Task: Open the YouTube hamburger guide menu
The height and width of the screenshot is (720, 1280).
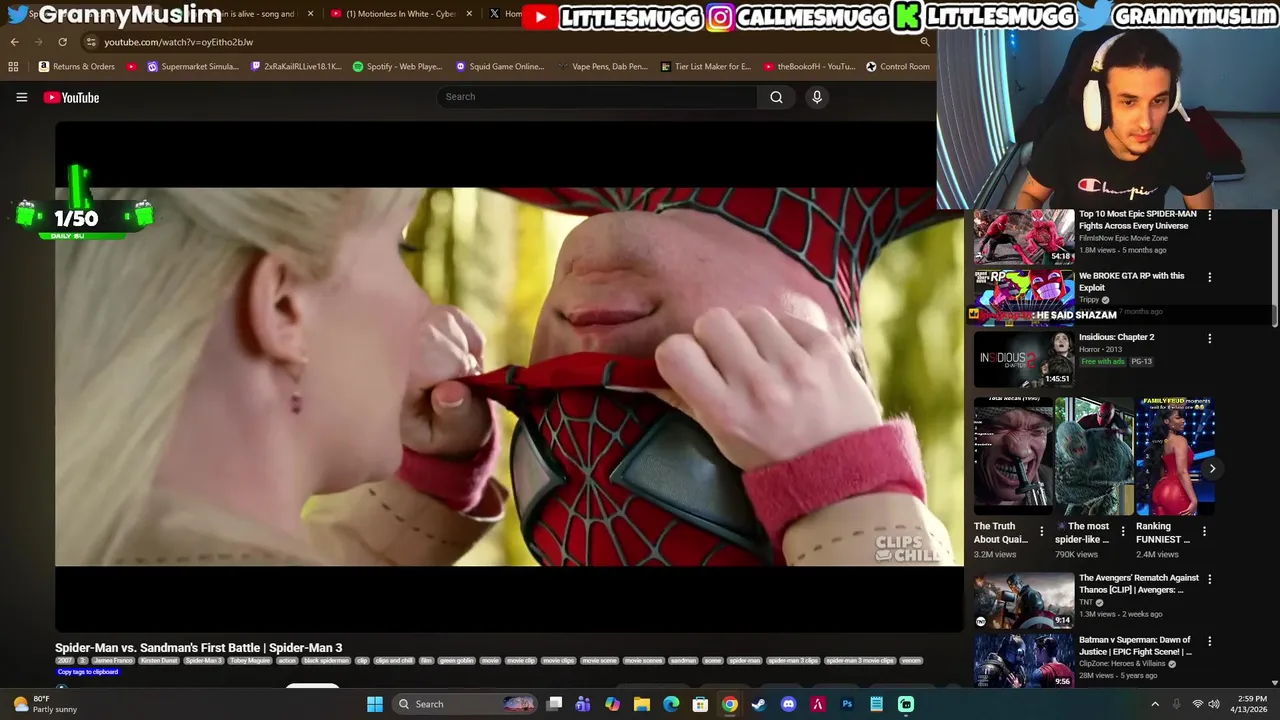Action: (21, 97)
